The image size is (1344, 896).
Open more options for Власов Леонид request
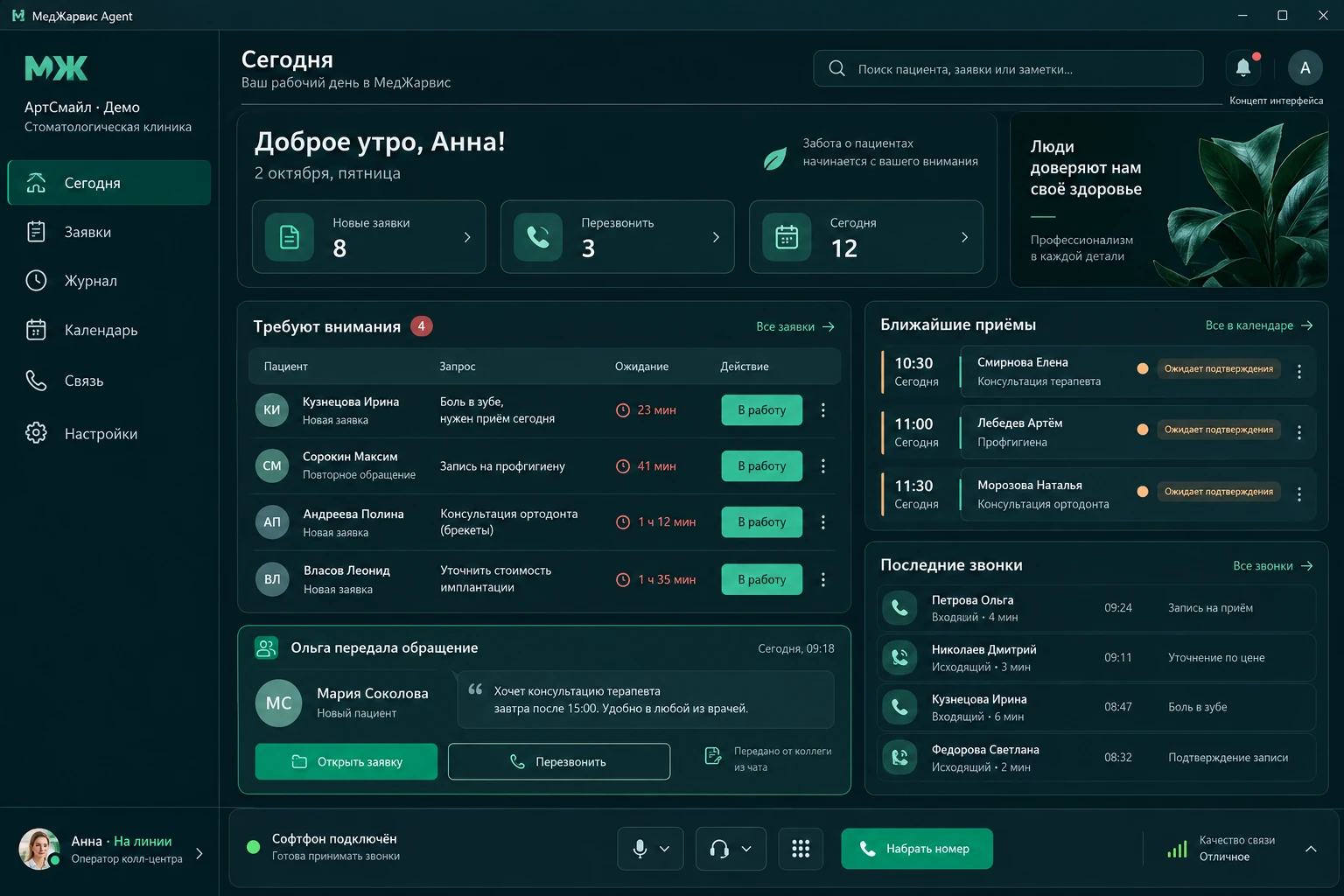(822, 579)
